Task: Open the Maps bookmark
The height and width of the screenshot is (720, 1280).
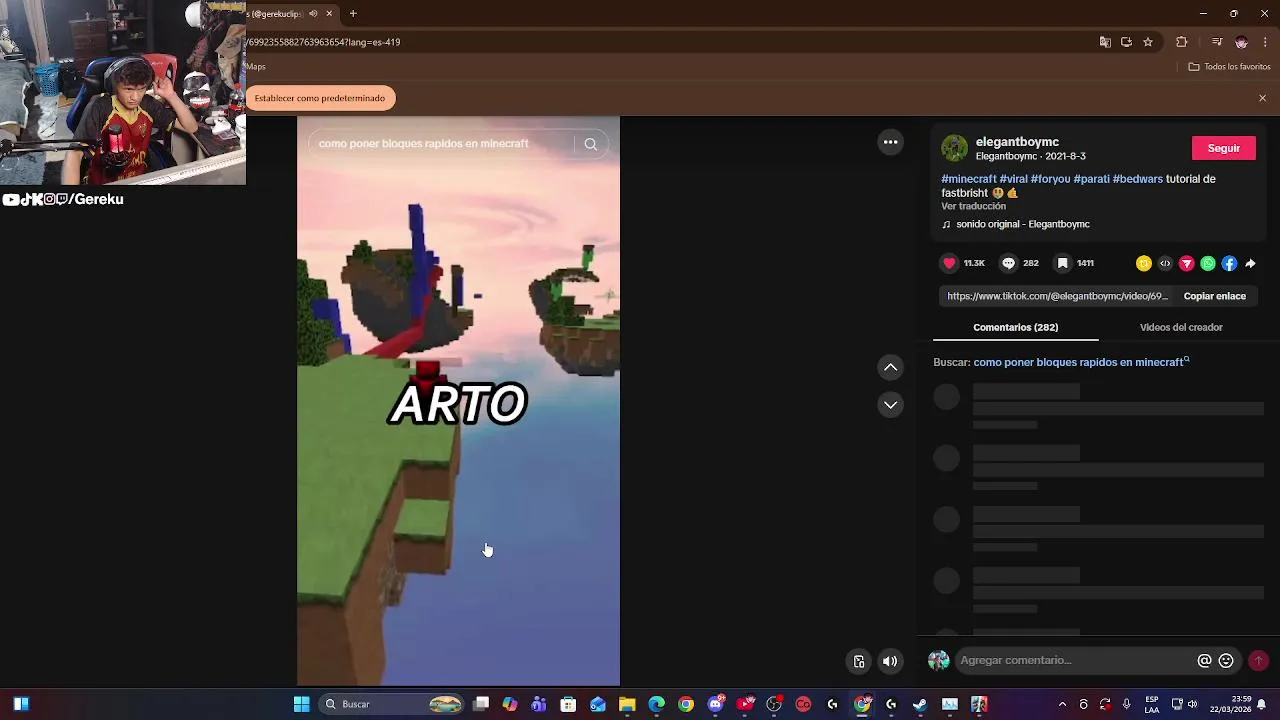Action: (x=256, y=67)
